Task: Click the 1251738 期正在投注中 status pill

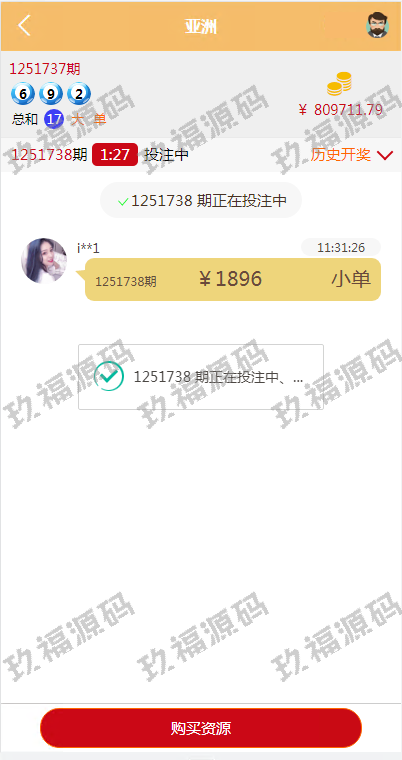Action: coord(201,200)
